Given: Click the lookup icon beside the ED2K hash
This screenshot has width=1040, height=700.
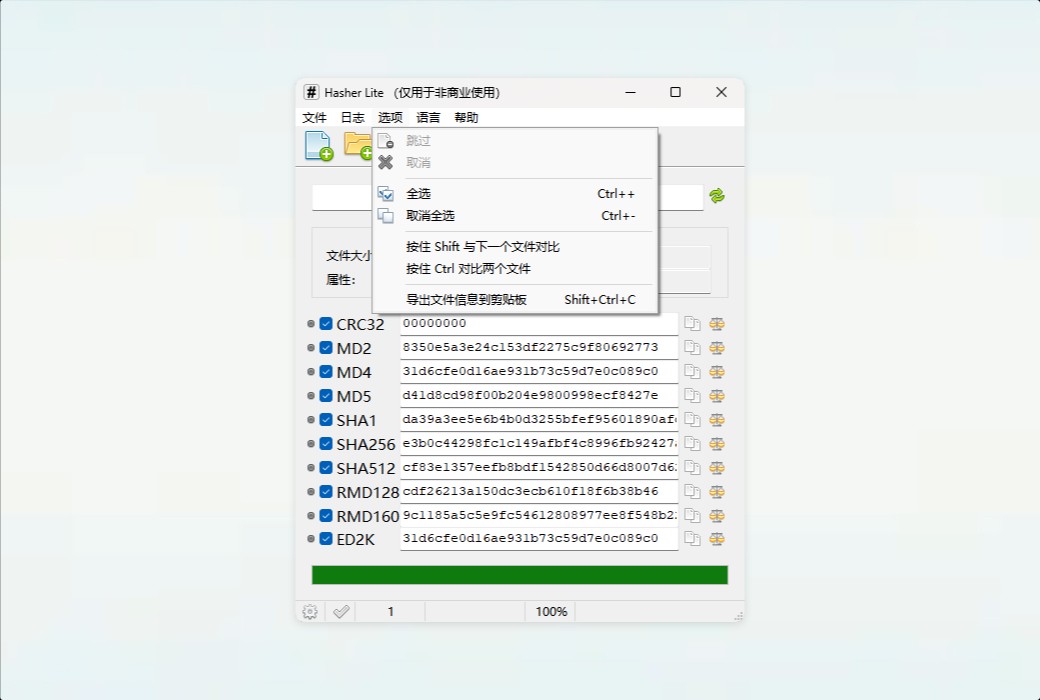Looking at the screenshot, I should [718, 539].
